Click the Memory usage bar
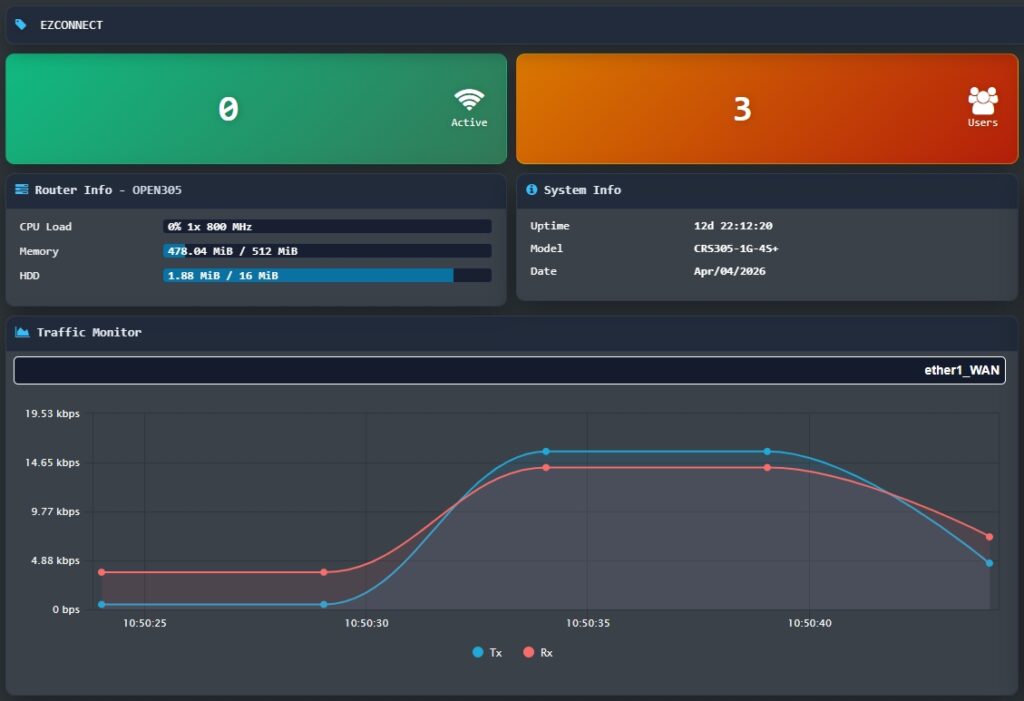The width and height of the screenshot is (1024, 701). [327, 251]
